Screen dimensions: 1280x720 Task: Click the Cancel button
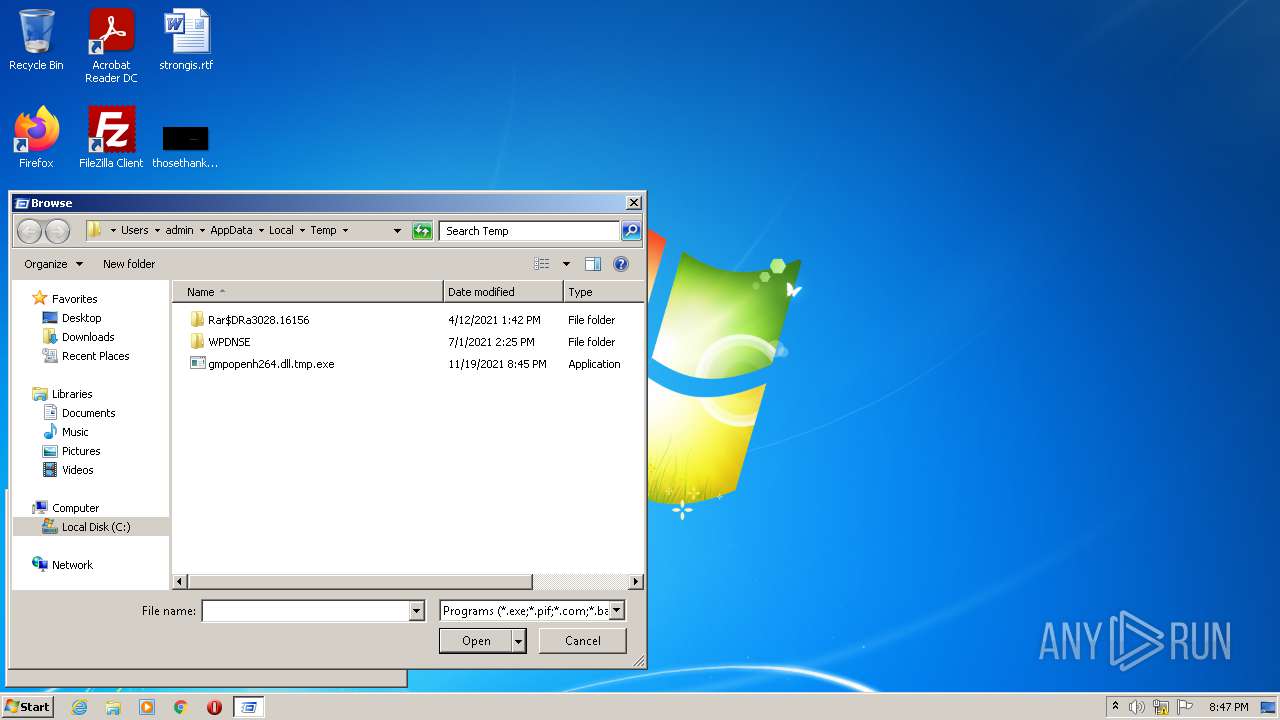tap(583, 641)
